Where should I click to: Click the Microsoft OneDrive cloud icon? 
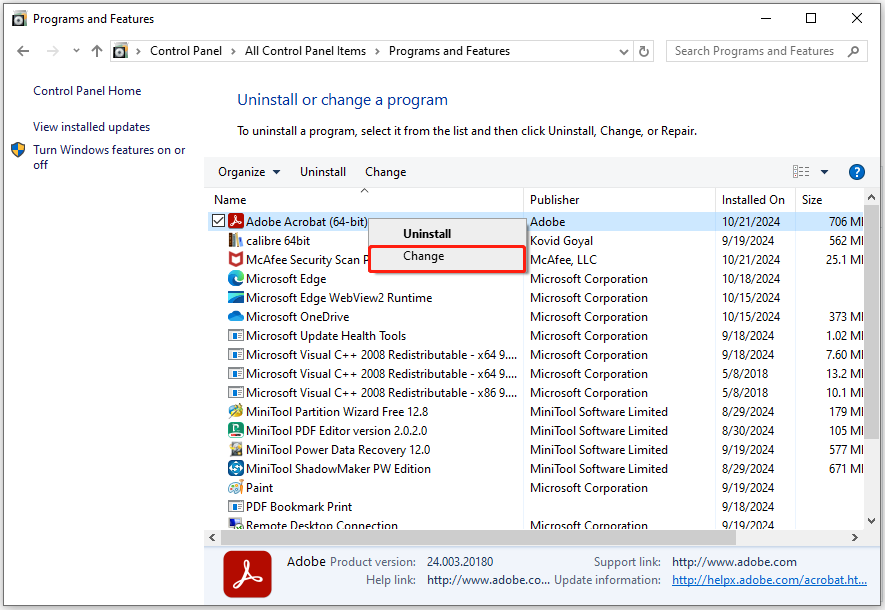236,317
